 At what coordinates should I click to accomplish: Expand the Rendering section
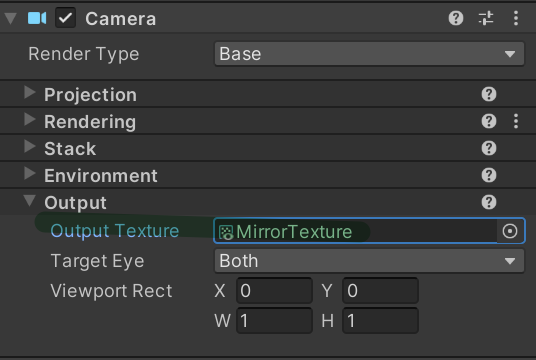coord(30,119)
